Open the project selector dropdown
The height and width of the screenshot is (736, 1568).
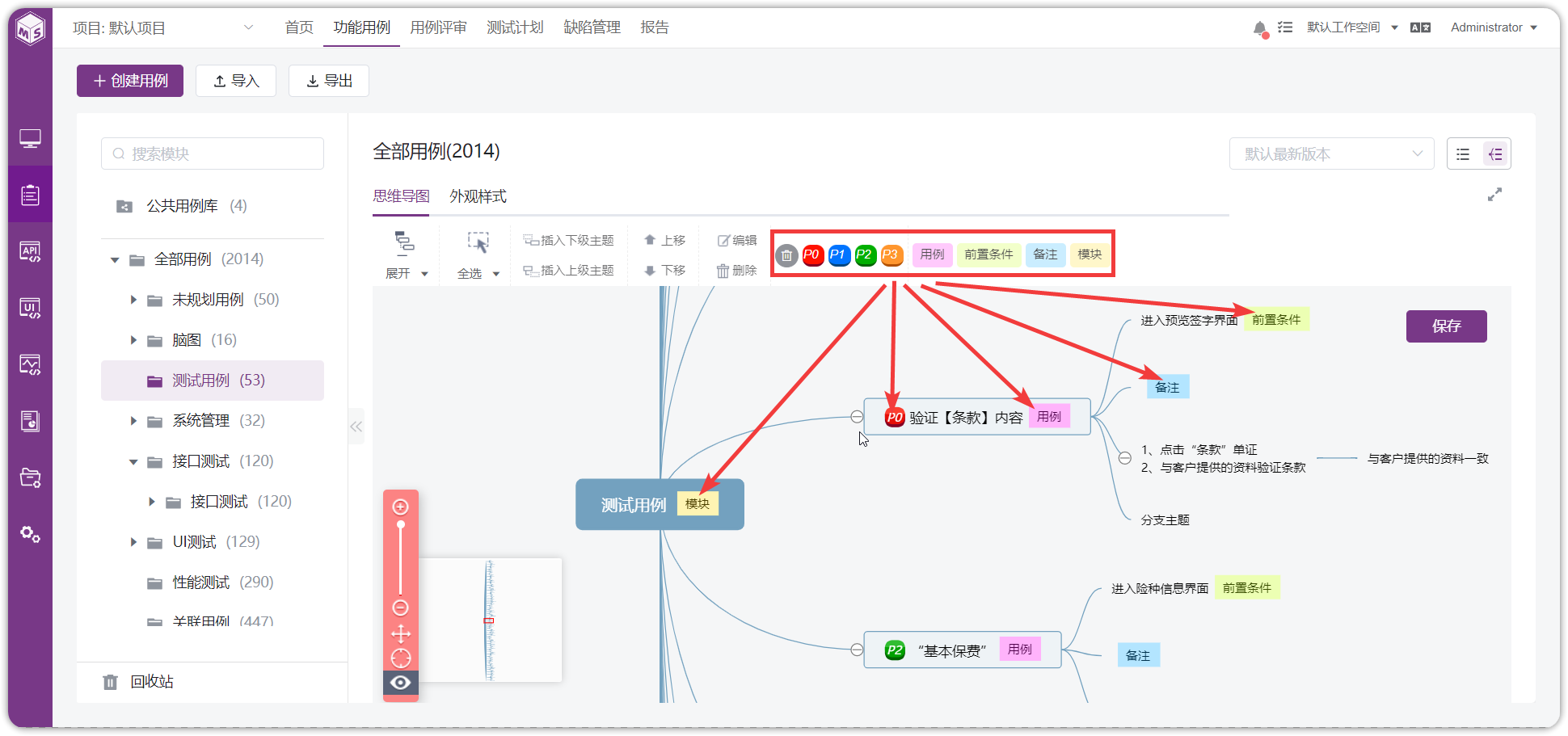pyautogui.click(x=164, y=27)
